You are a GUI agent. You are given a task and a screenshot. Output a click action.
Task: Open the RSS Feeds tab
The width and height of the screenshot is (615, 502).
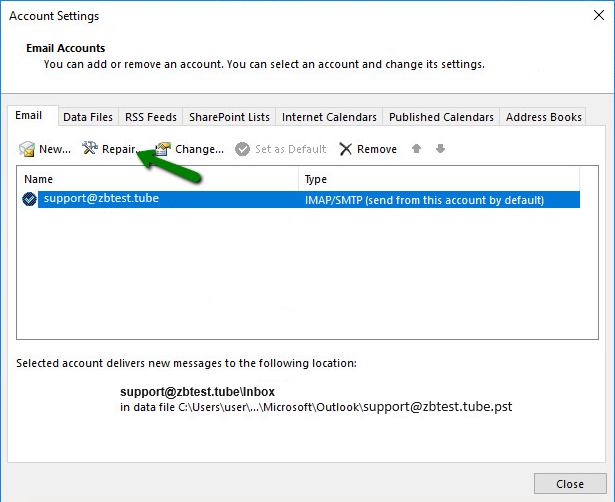151,117
